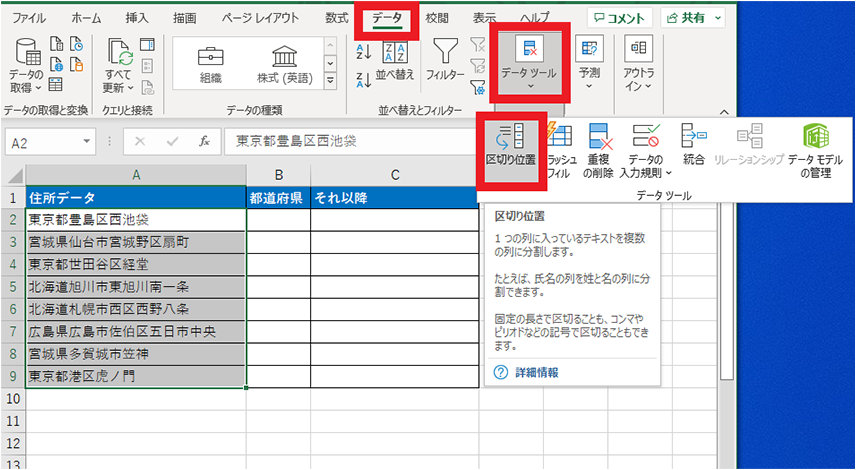Click cell 東京都豊島区西池袋
The image size is (856, 470).
click(136, 219)
